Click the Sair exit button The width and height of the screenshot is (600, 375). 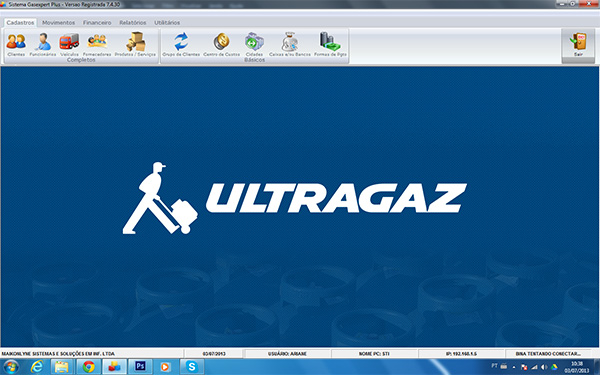578,45
